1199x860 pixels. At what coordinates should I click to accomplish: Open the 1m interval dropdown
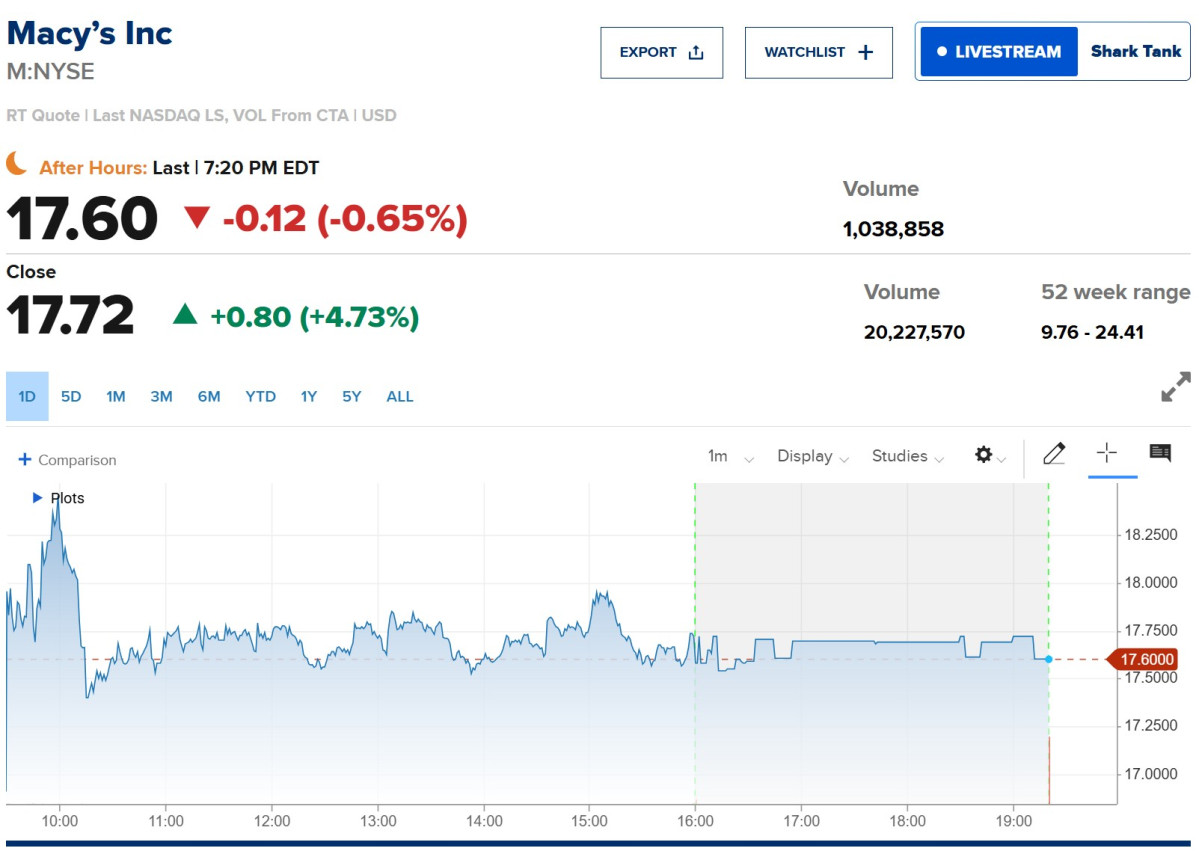pyautogui.click(x=731, y=456)
